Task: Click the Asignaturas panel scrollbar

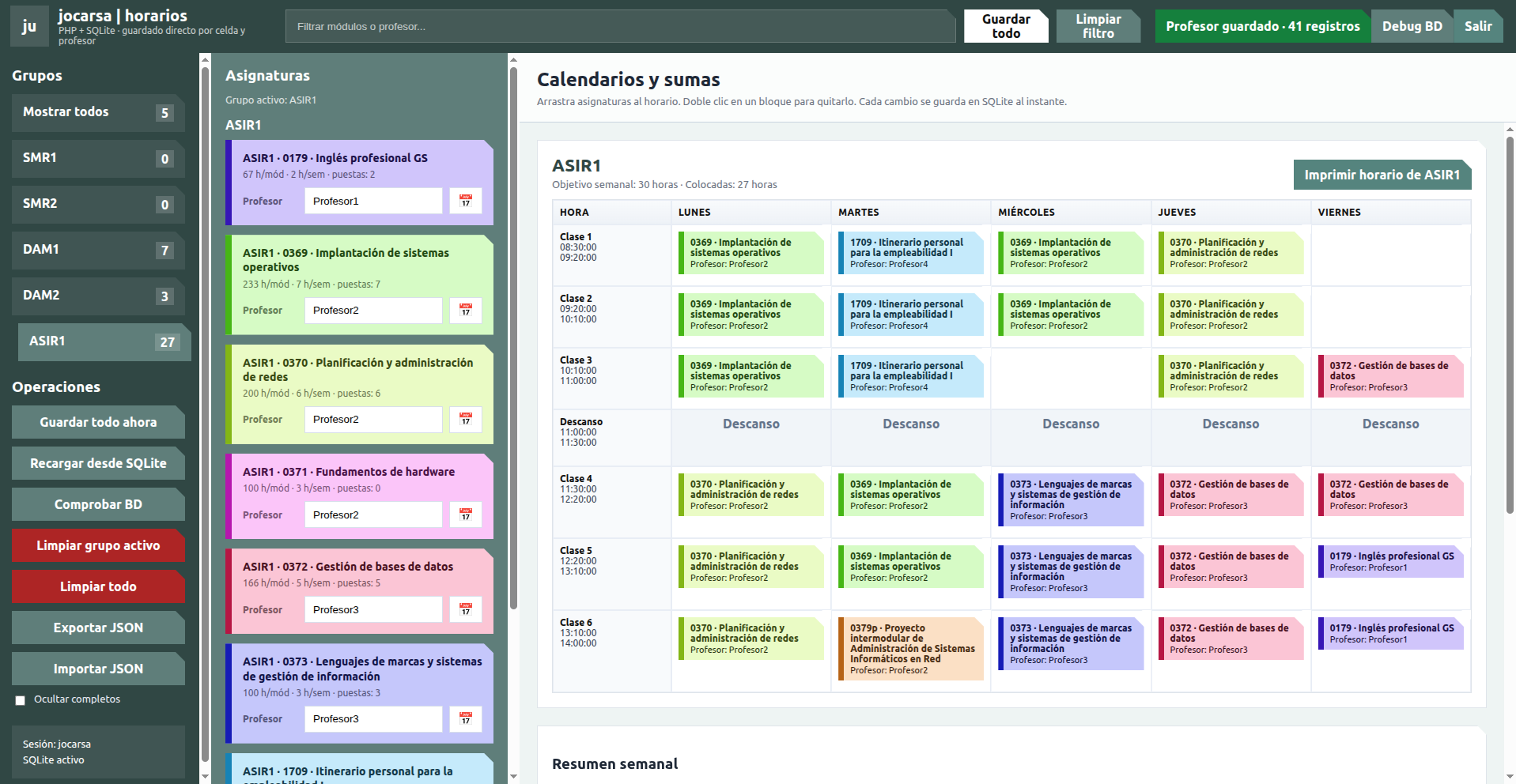Action: click(x=513, y=338)
